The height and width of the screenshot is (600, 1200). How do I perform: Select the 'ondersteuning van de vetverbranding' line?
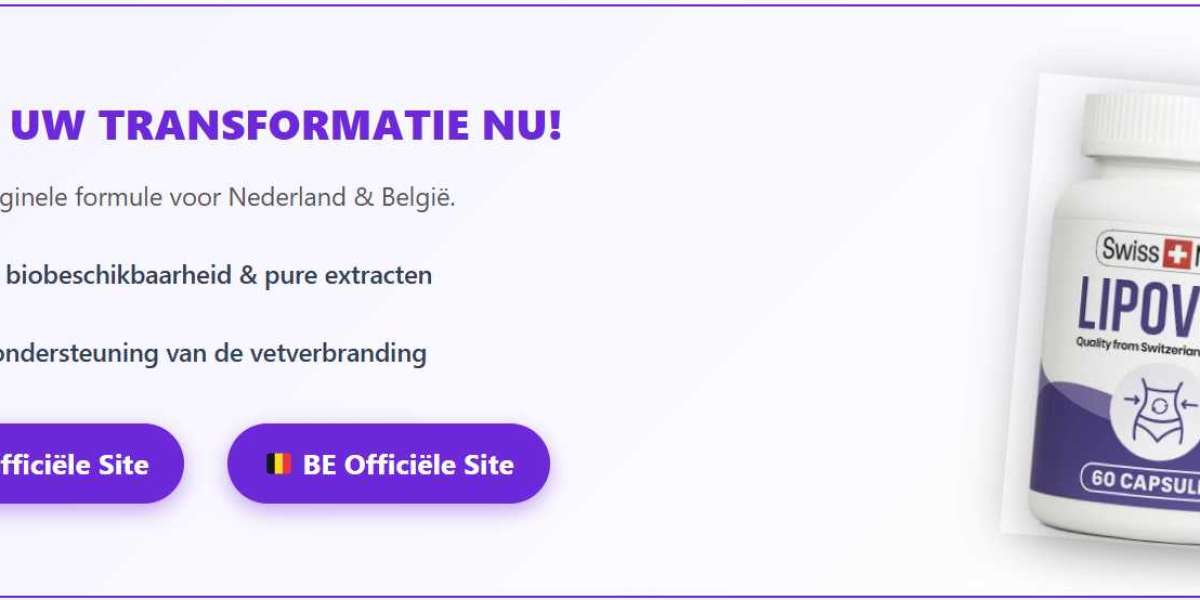pyautogui.click(x=213, y=353)
